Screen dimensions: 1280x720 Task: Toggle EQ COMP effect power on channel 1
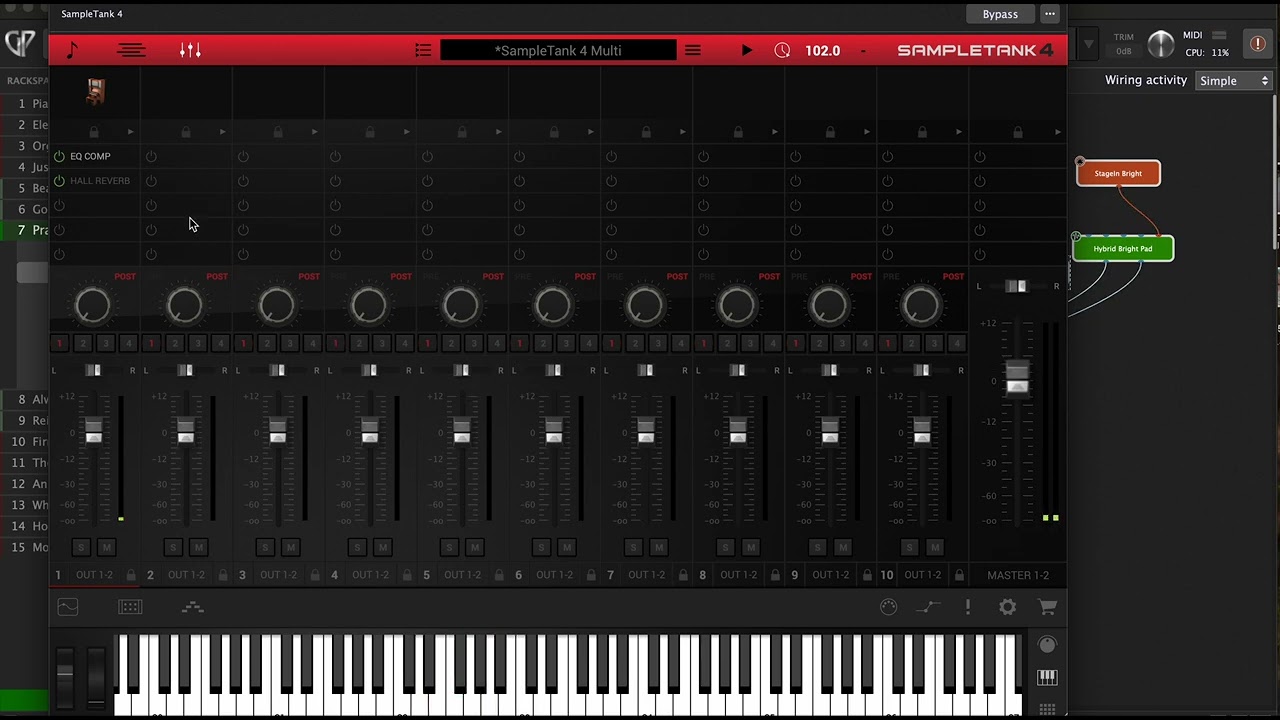pyautogui.click(x=59, y=156)
